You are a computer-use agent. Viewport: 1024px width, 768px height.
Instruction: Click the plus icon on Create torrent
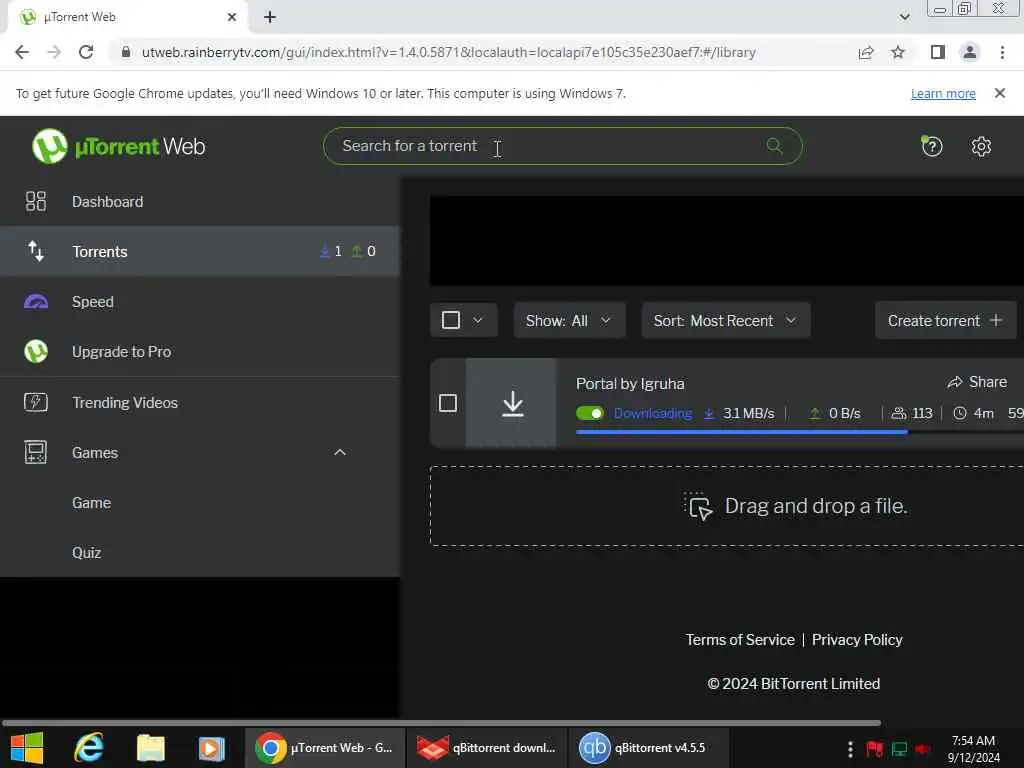(996, 320)
